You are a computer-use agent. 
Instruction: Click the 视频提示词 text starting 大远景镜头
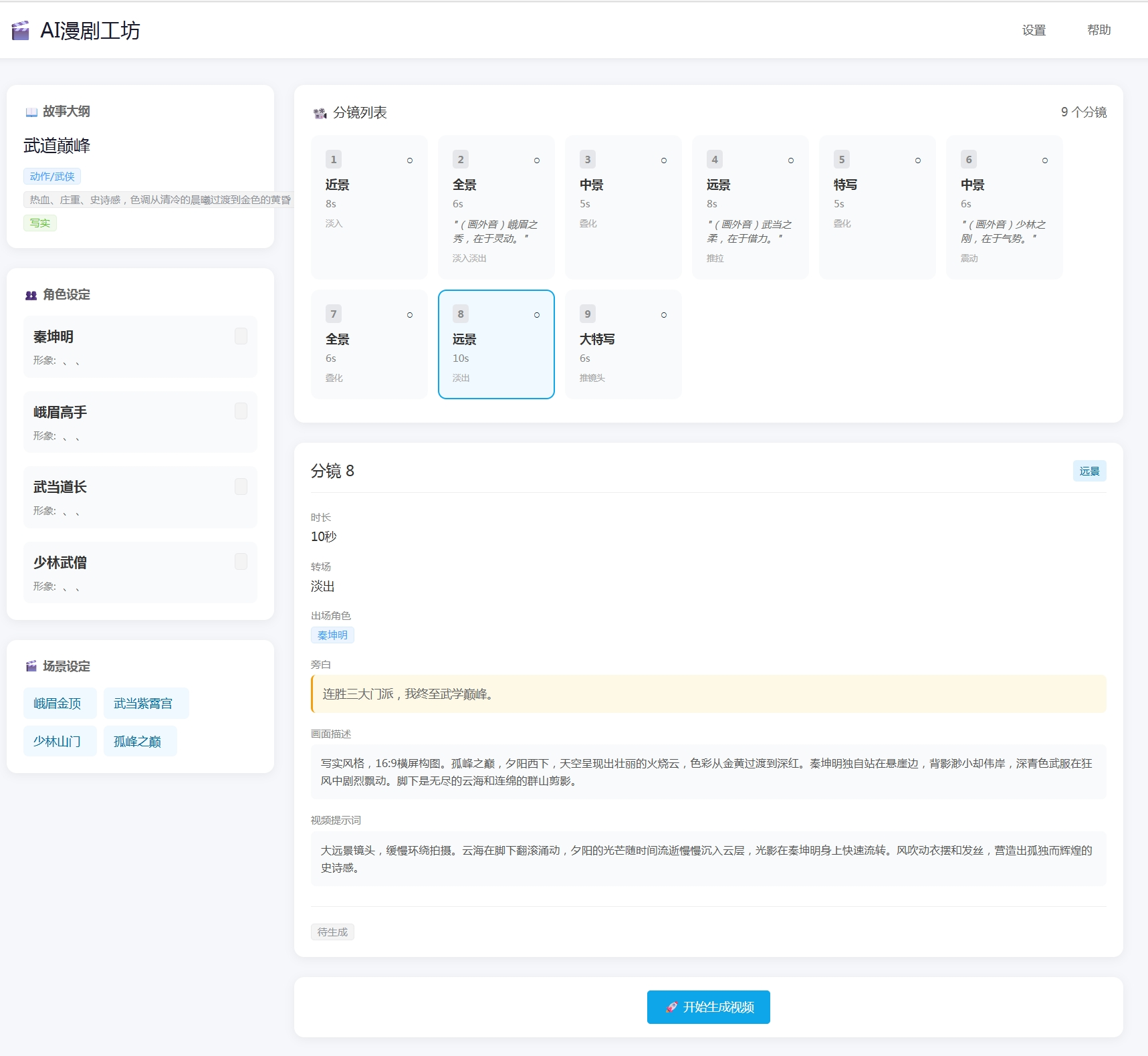pos(708,859)
